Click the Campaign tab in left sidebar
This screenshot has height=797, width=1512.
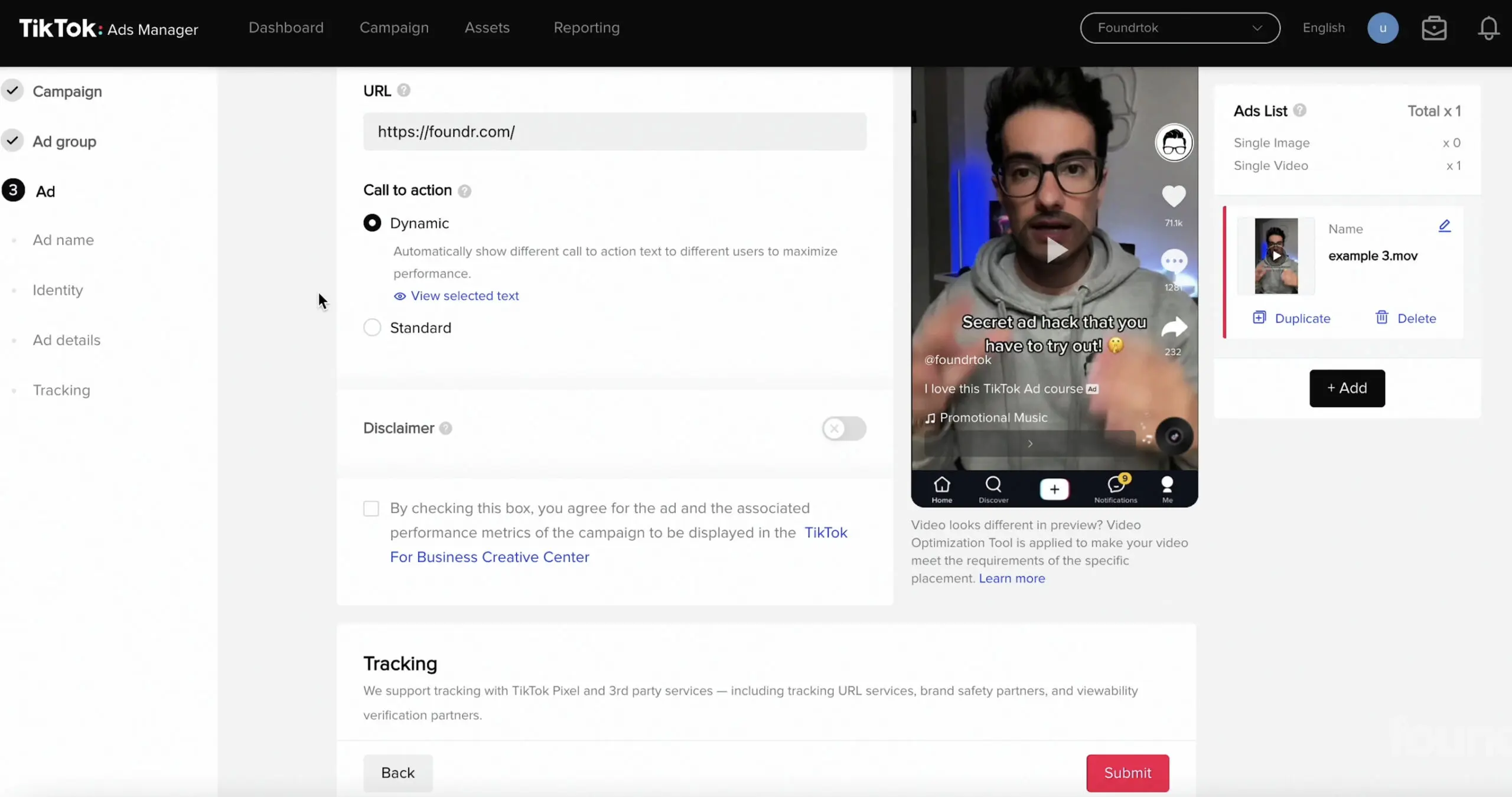(67, 91)
